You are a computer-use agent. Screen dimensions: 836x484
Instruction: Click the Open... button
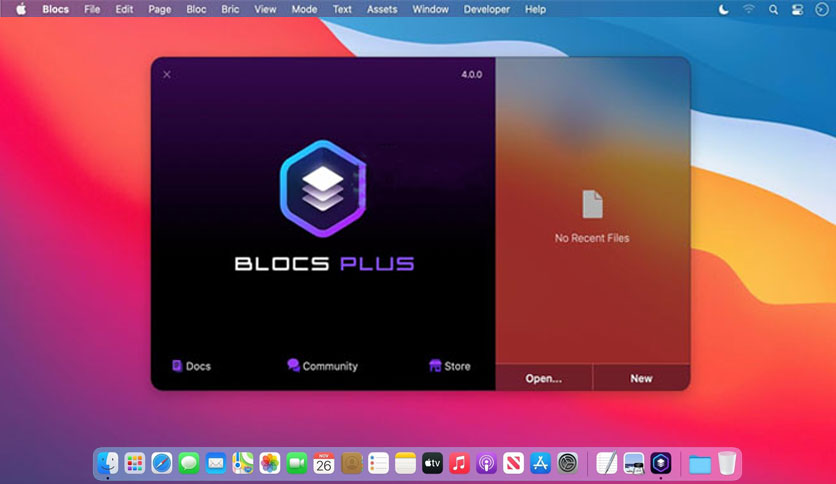(544, 378)
